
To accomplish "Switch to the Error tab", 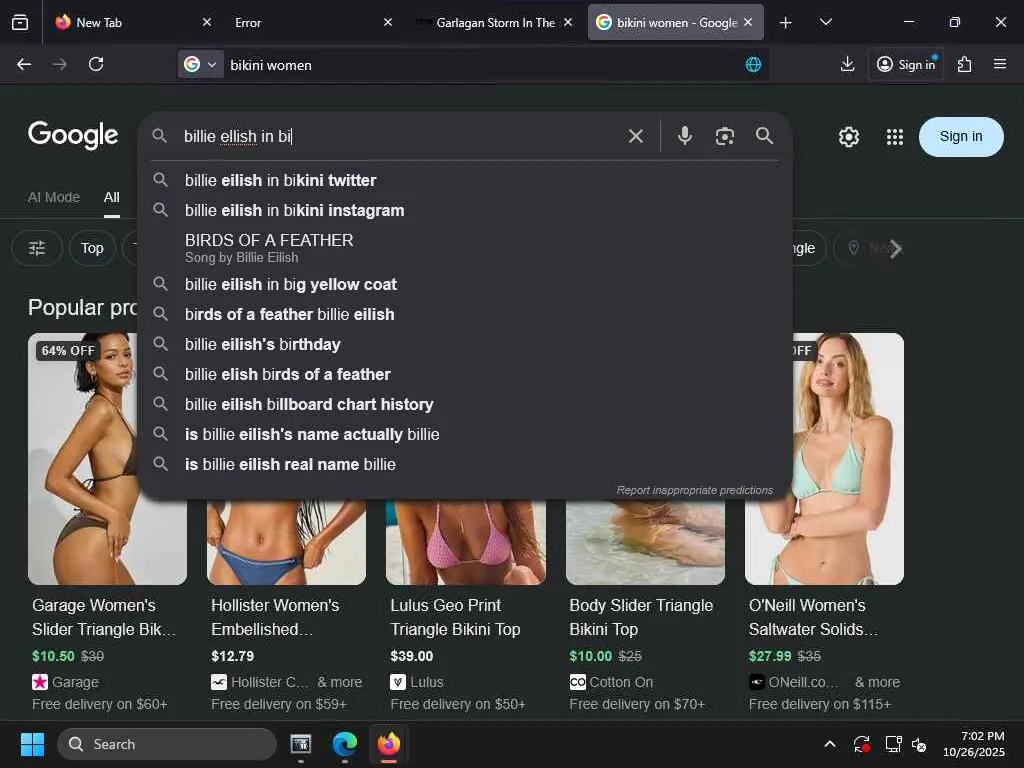I will click(x=310, y=23).
